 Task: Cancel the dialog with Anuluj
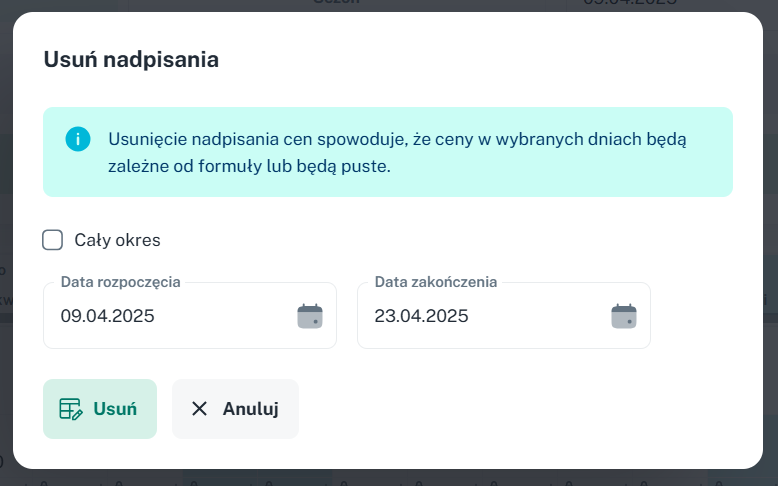(235, 409)
